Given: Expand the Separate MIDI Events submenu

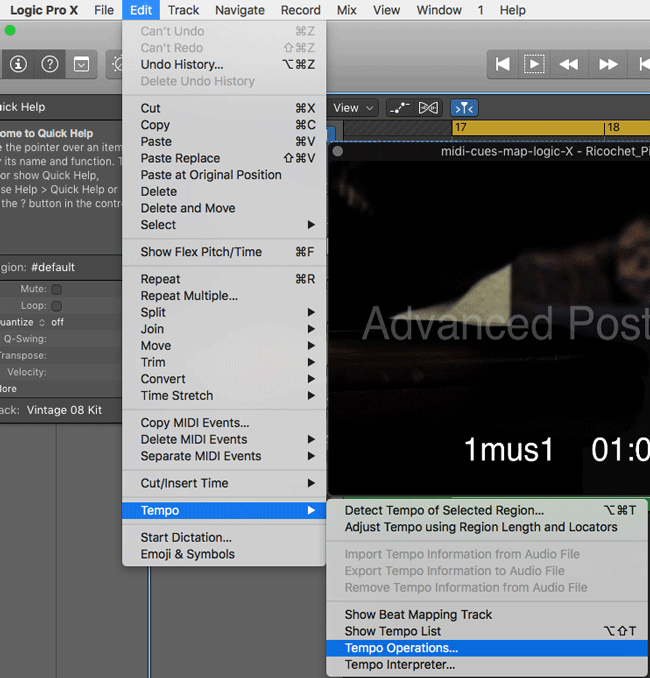Looking at the screenshot, I should click(224, 456).
